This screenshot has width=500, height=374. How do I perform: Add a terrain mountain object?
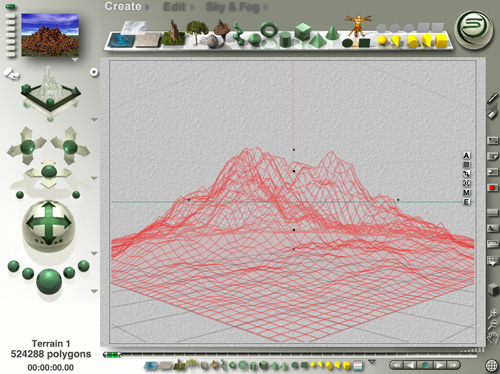click(x=173, y=33)
